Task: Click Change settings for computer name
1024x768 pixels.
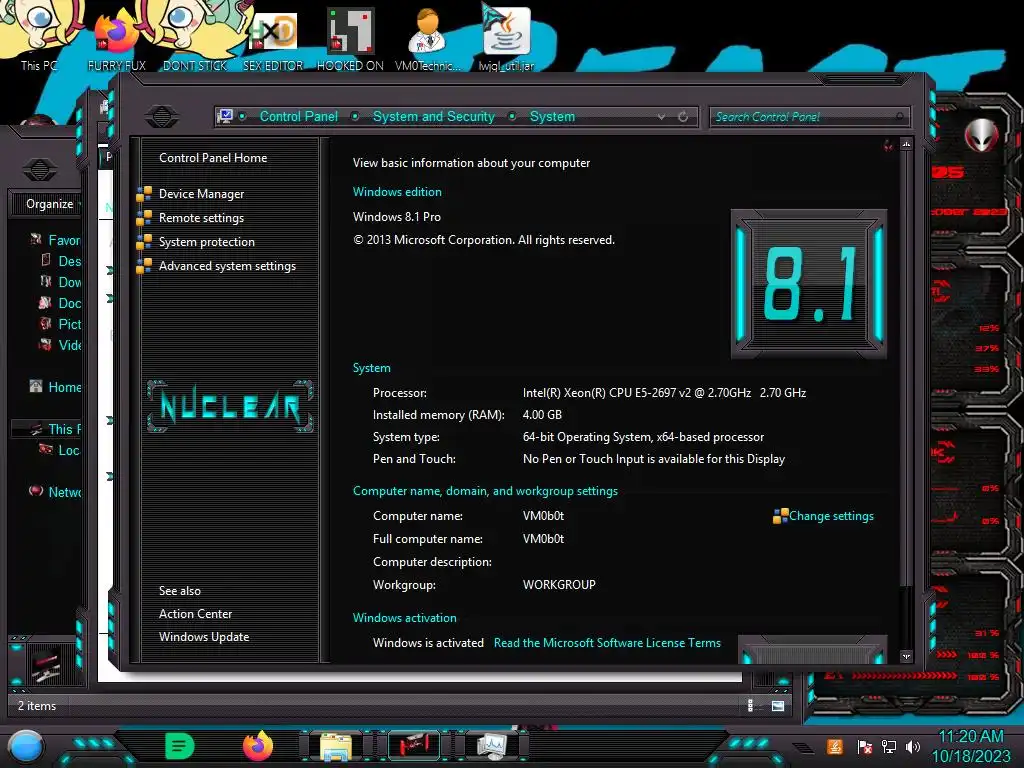Action: click(831, 516)
